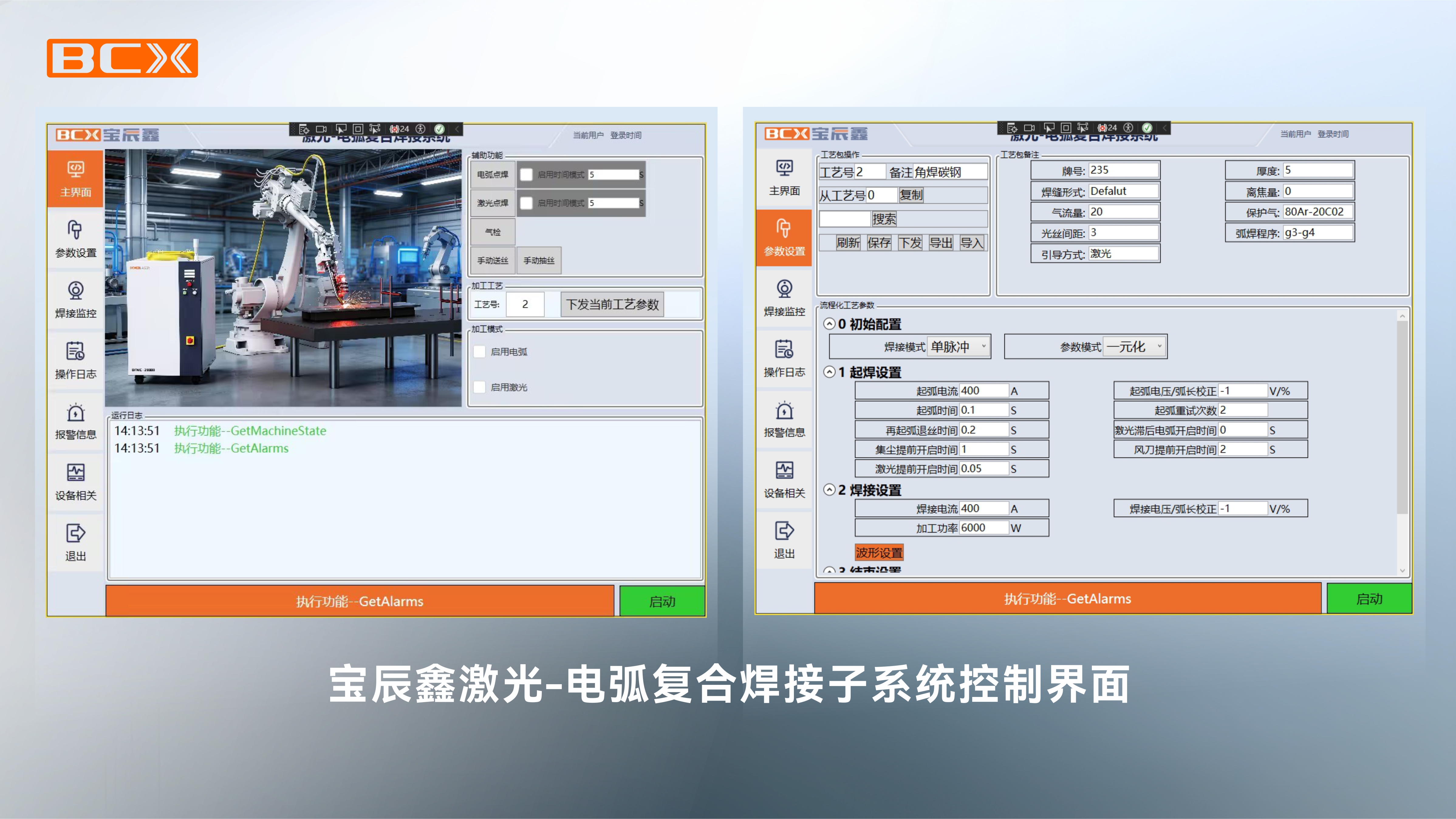The width and height of the screenshot is (1456, 819).
Task: Open 主界面 icon in left window sidebar
Action: [75, 169]
